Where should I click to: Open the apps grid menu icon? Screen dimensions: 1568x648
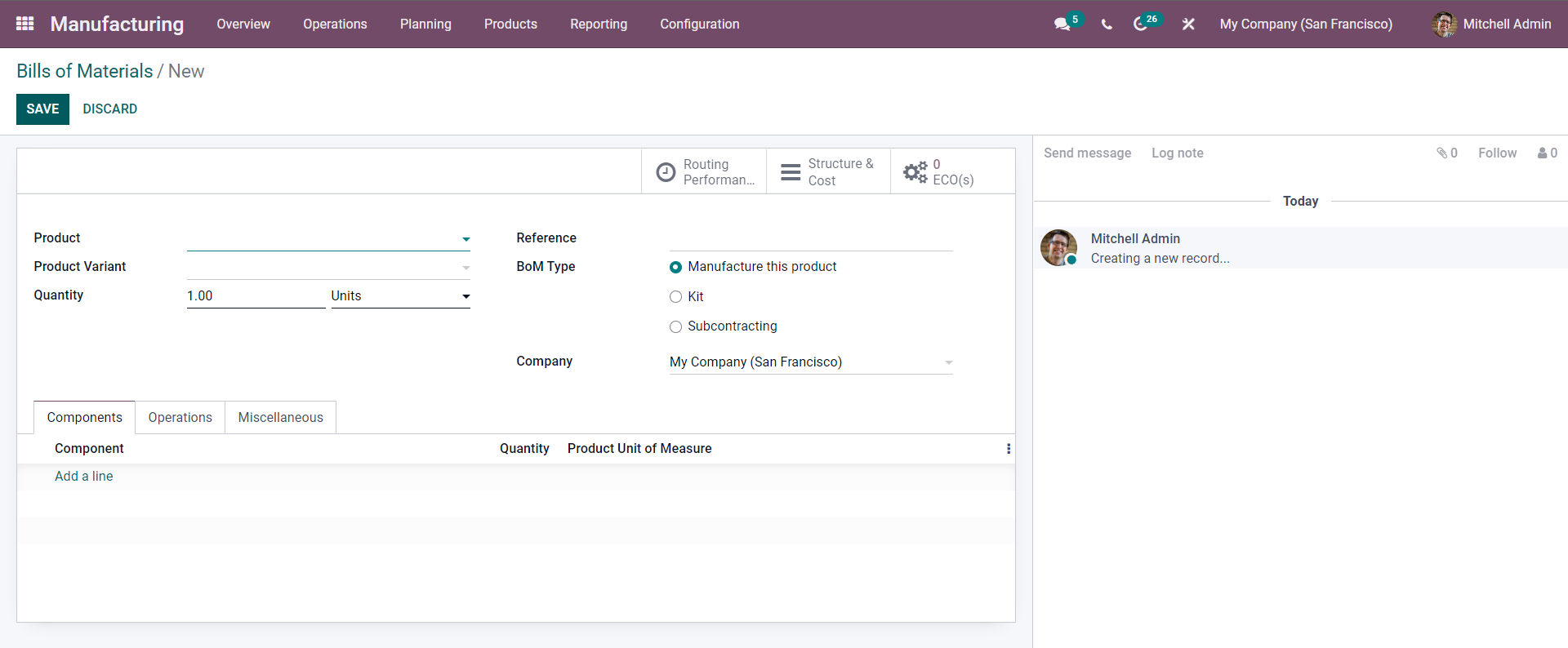[25, 24]
